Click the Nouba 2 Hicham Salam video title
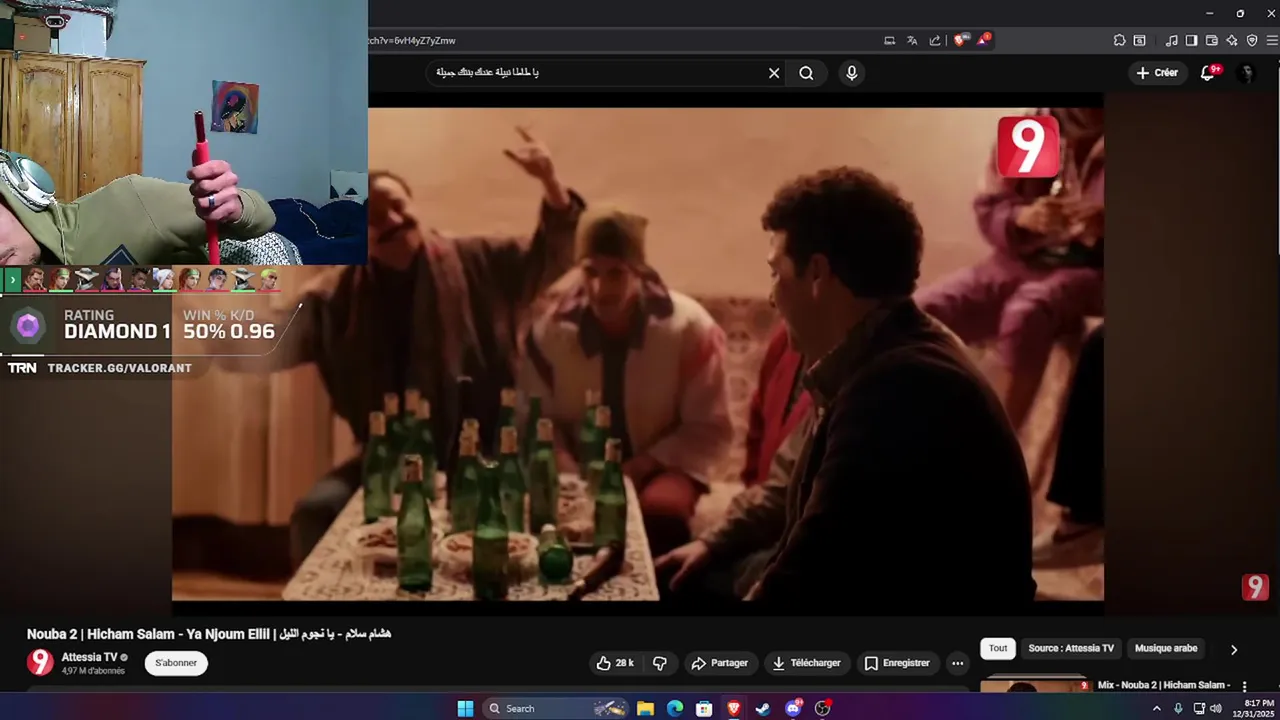The image size is (1280, 720). tap(209, 634)
